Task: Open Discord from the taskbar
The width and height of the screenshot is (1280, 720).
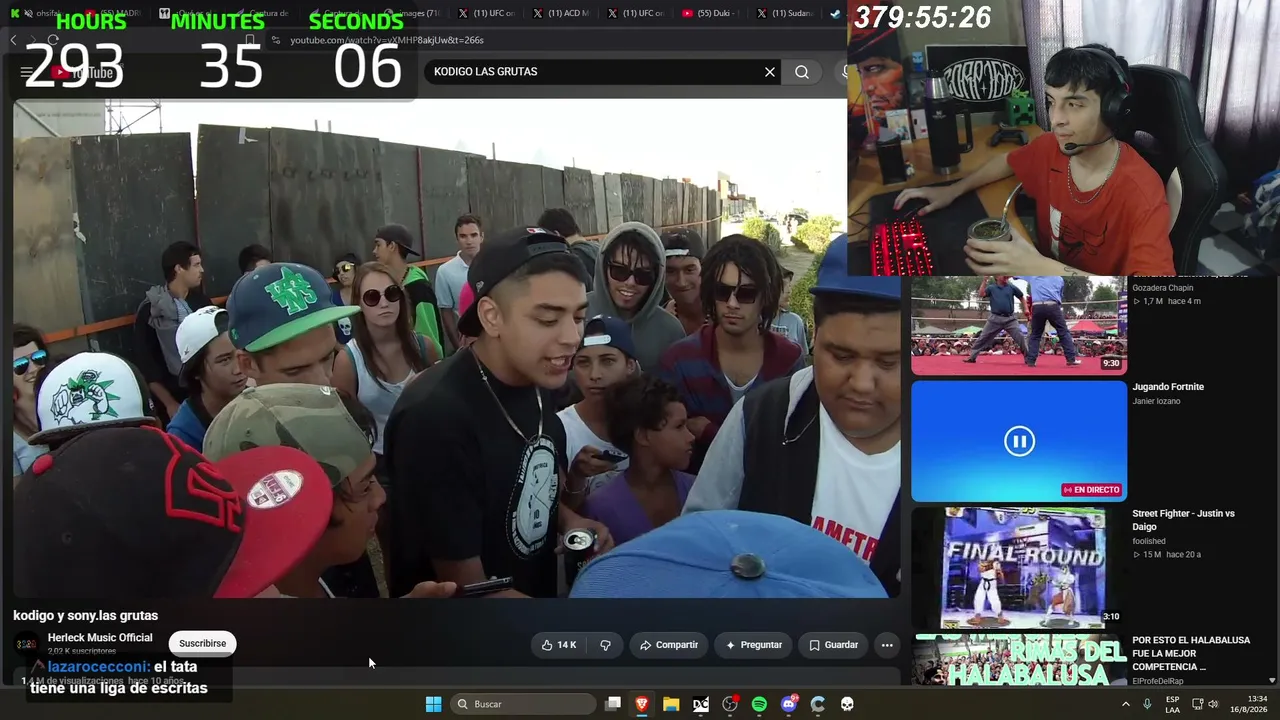Action: [x=789, y=704]
